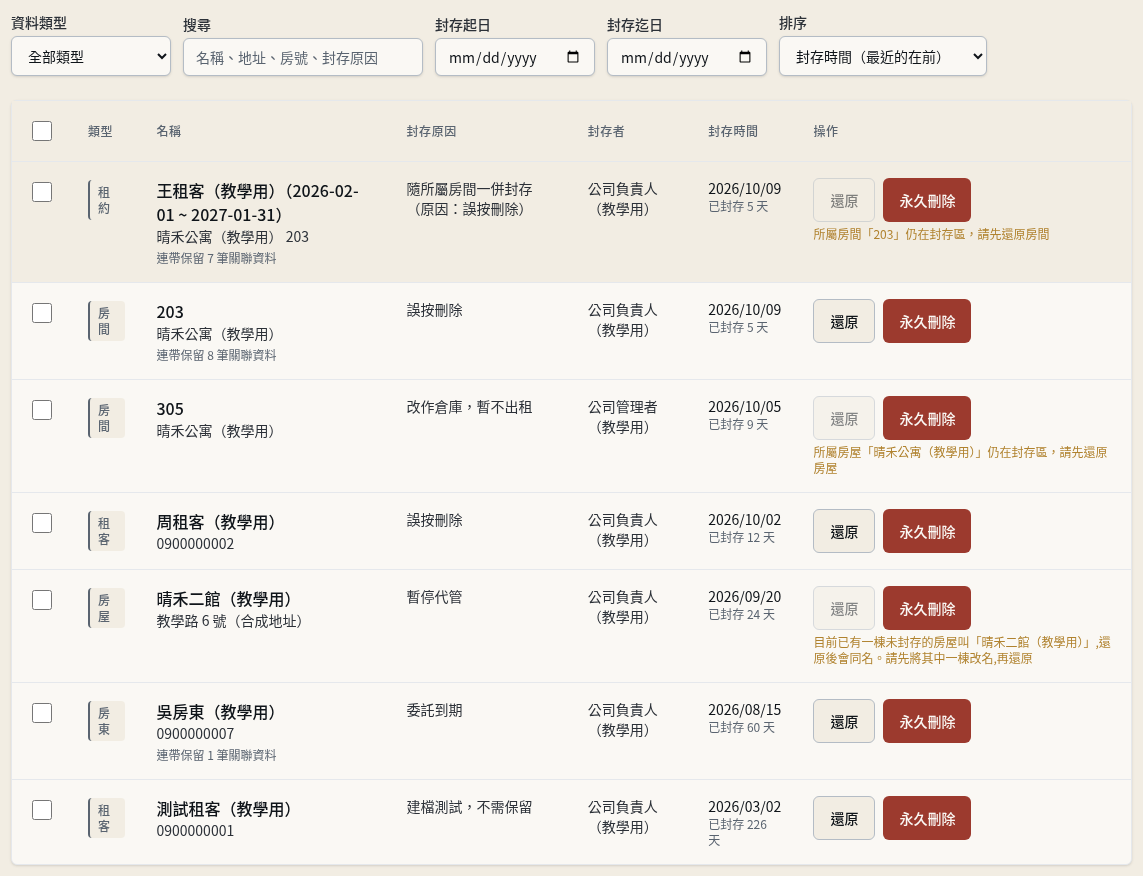
Task: Click warning about room 203 still archived
Action: [x=931, y=235]
